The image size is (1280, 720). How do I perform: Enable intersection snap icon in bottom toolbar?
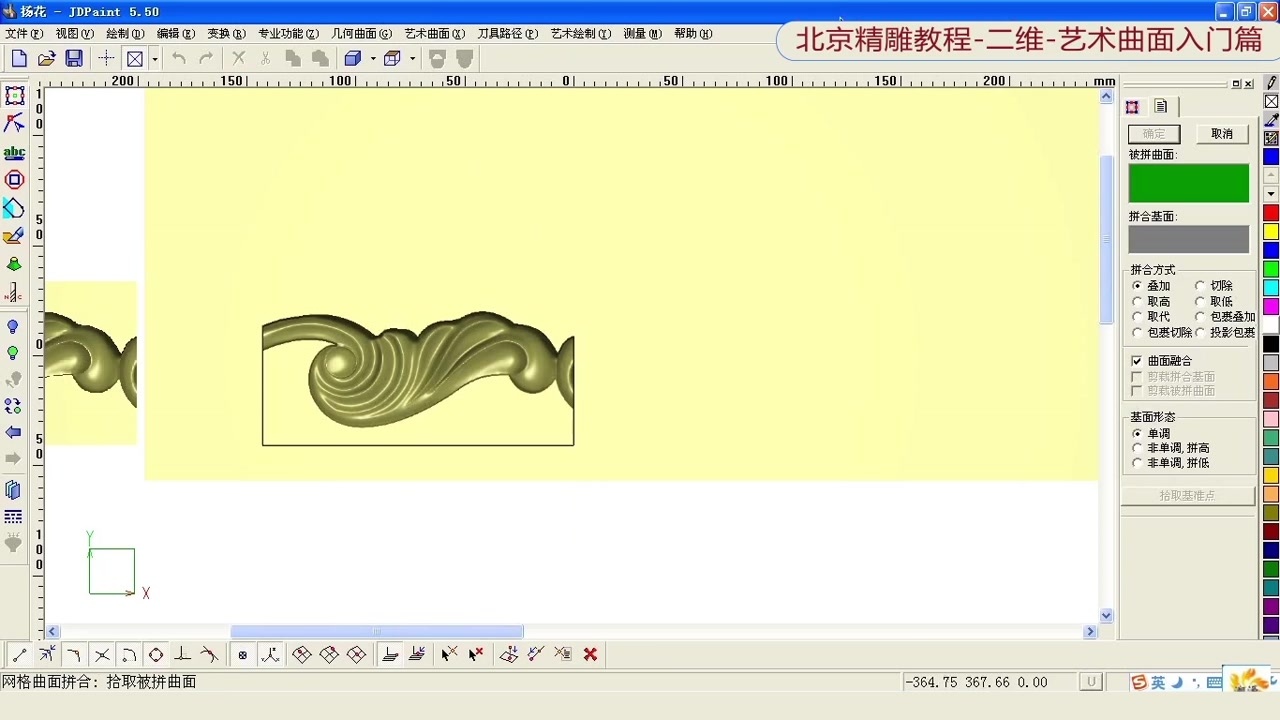point(102,654)
